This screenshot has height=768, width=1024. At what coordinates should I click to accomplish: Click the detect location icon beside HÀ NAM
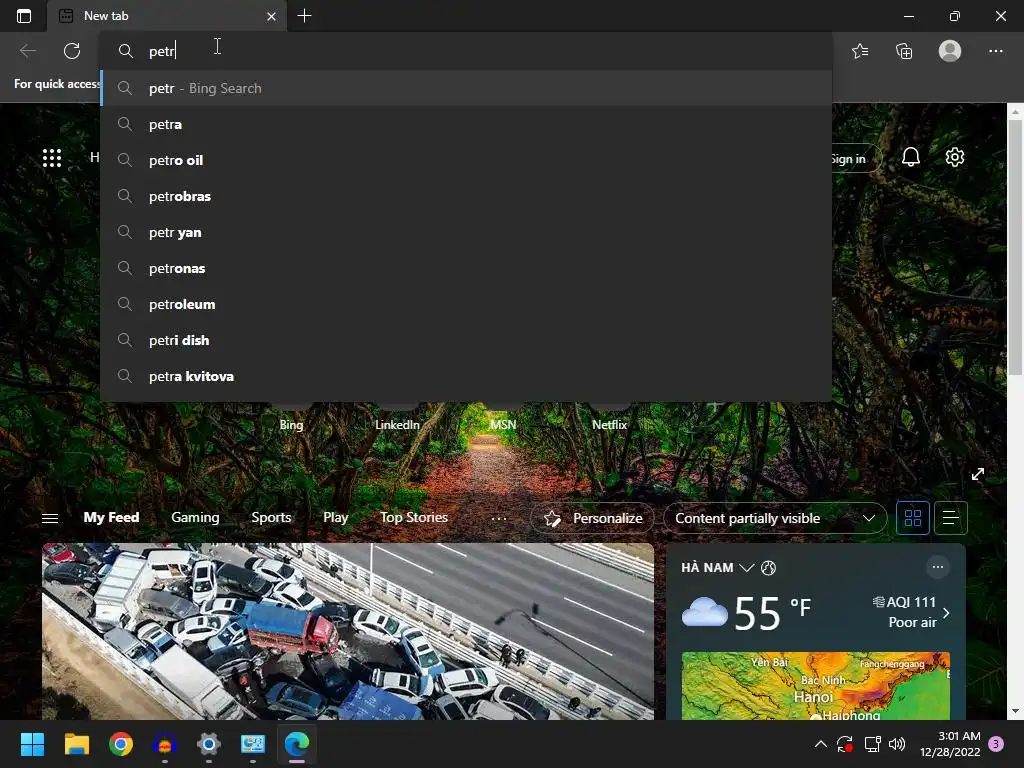pos(769,568)
